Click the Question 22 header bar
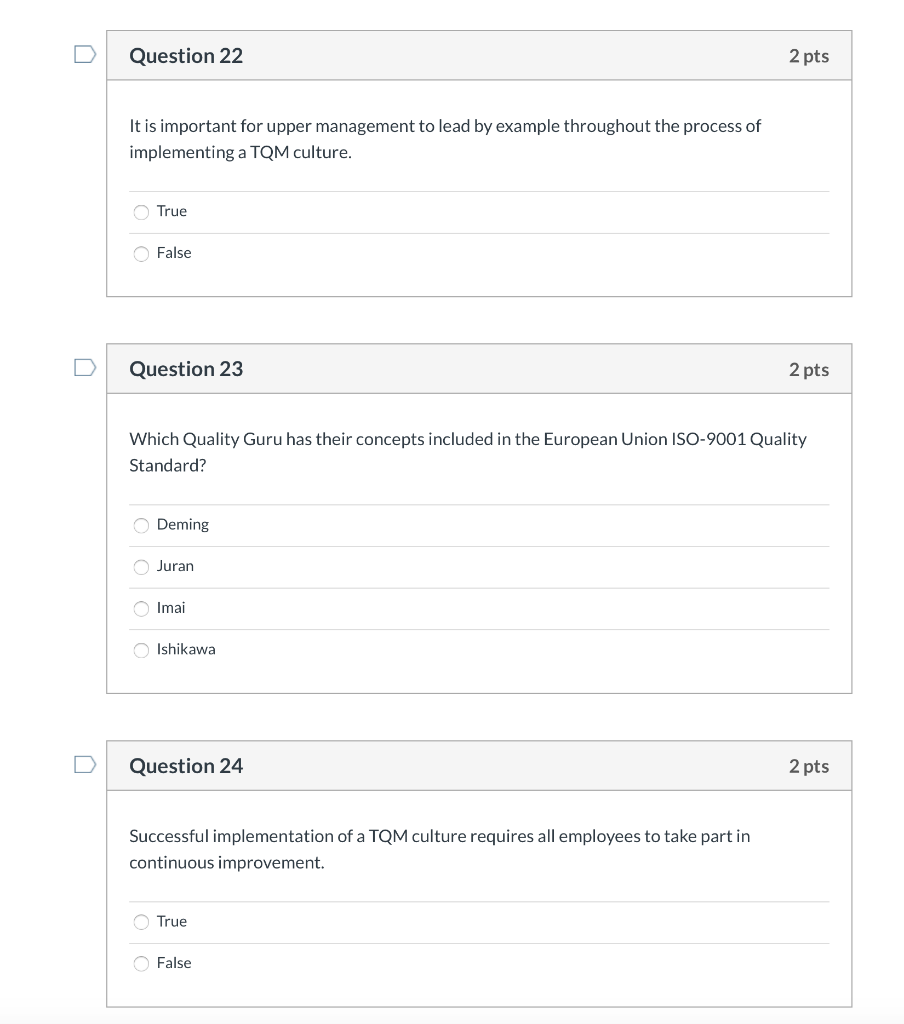The width and height of the screenshot is (904, 1024). 478,56
